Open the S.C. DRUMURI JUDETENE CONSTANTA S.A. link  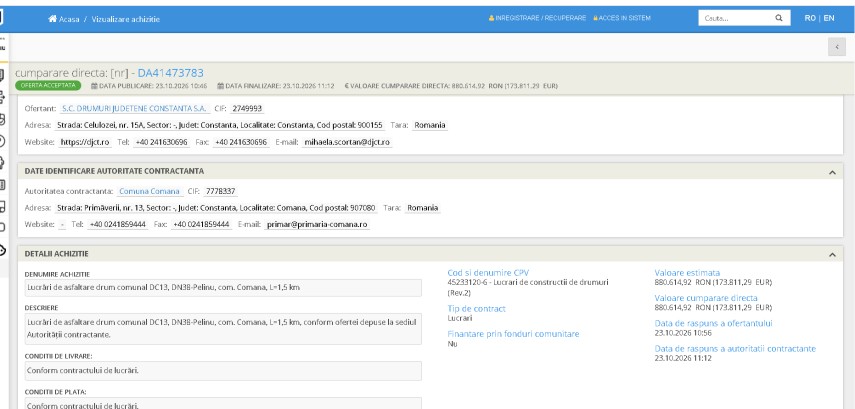point(134,109)
